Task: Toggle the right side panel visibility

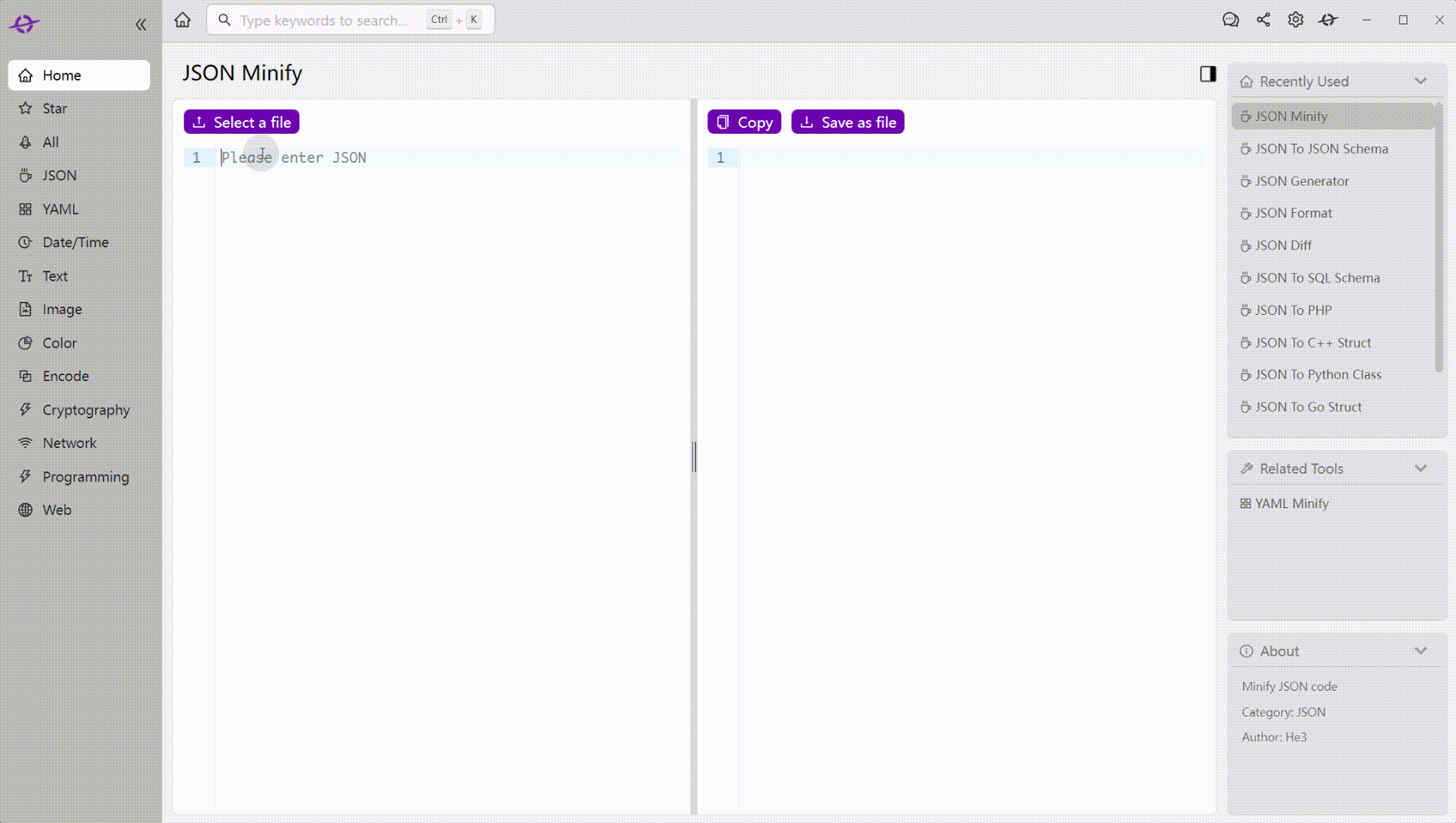Action: [1208, 74]
